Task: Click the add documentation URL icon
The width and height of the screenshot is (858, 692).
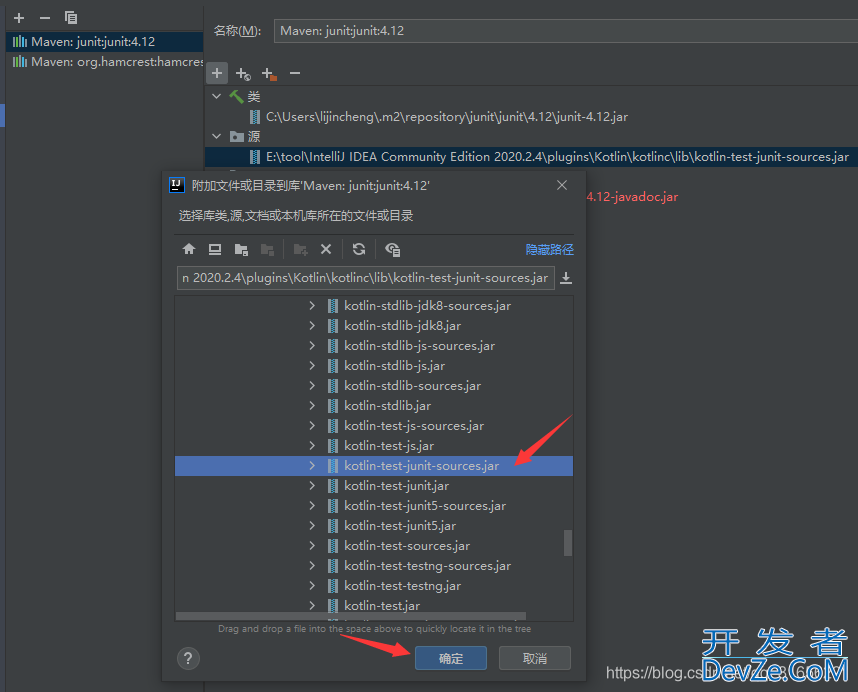Action: [x=243, y=73]
